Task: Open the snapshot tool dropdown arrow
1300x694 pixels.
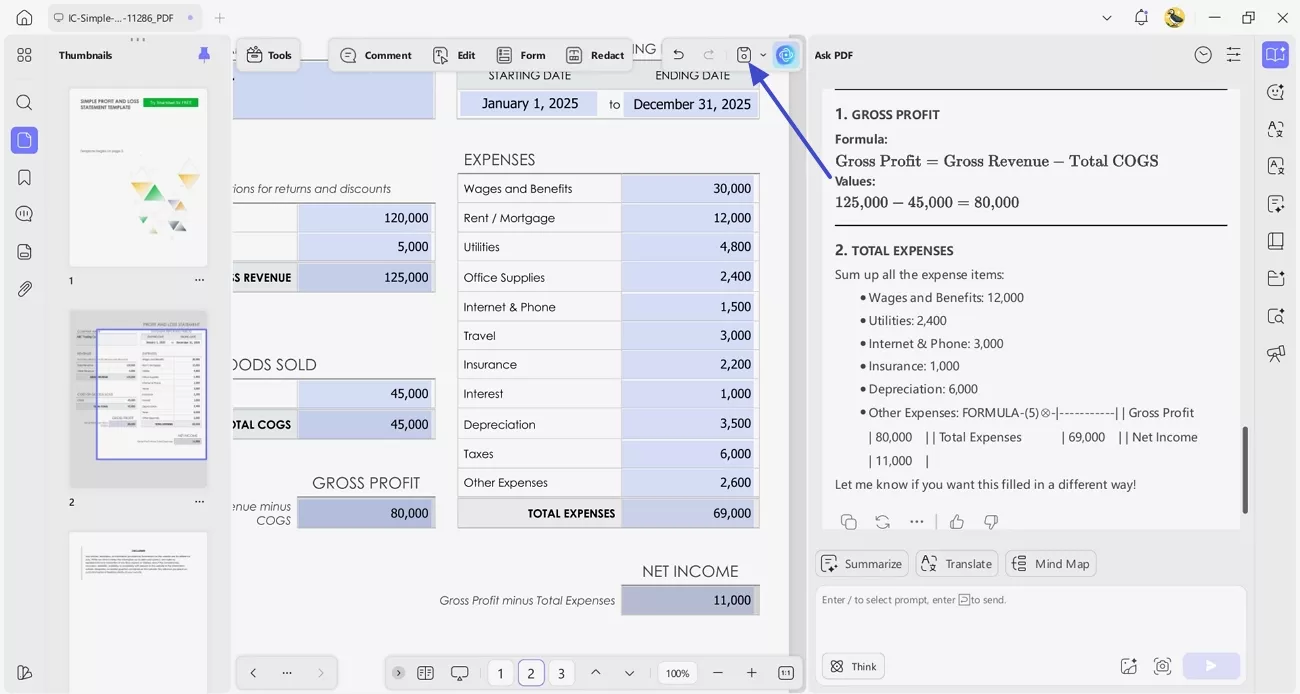Action: (763, 55)
